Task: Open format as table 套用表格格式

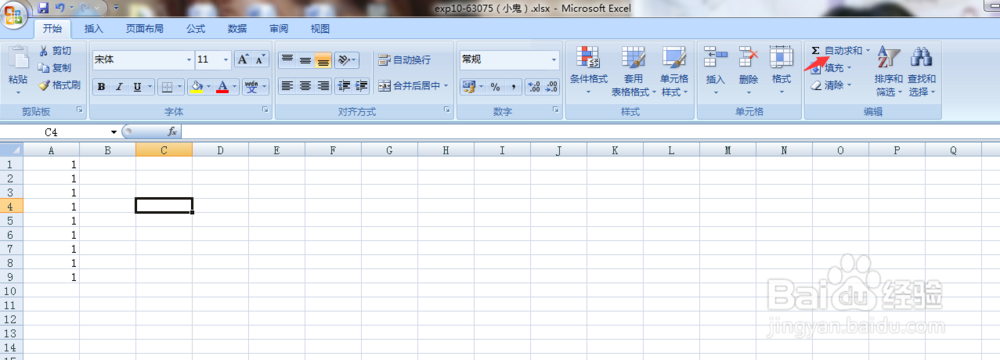Action: pos(633,70)
